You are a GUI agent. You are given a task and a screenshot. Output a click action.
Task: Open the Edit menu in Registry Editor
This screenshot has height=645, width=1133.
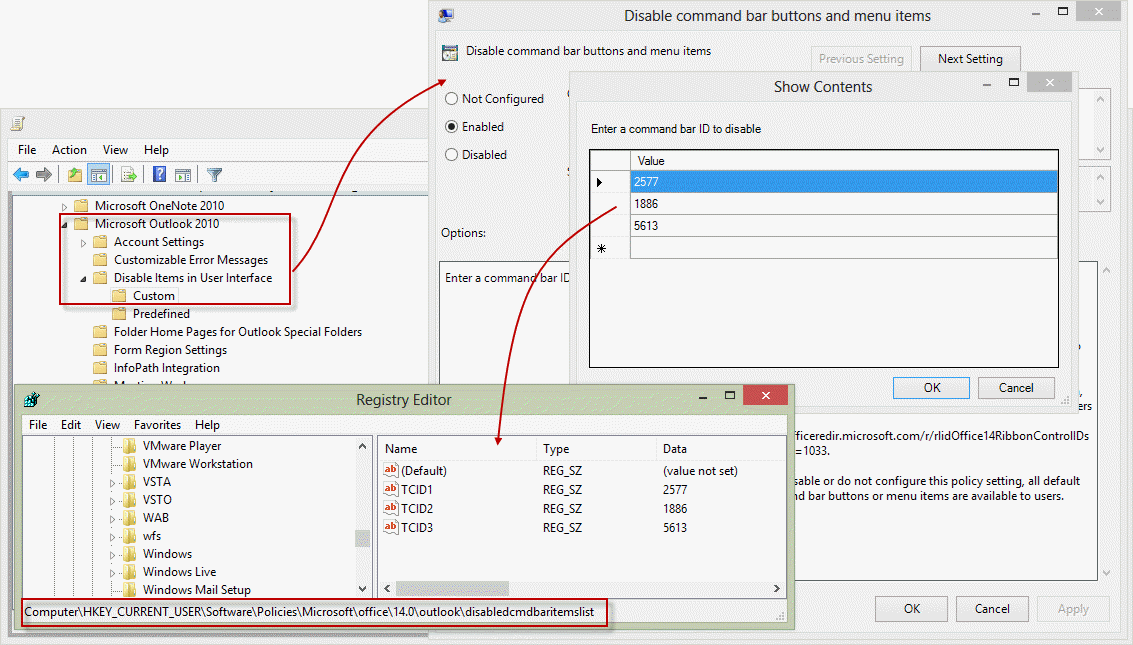(71, 425)
